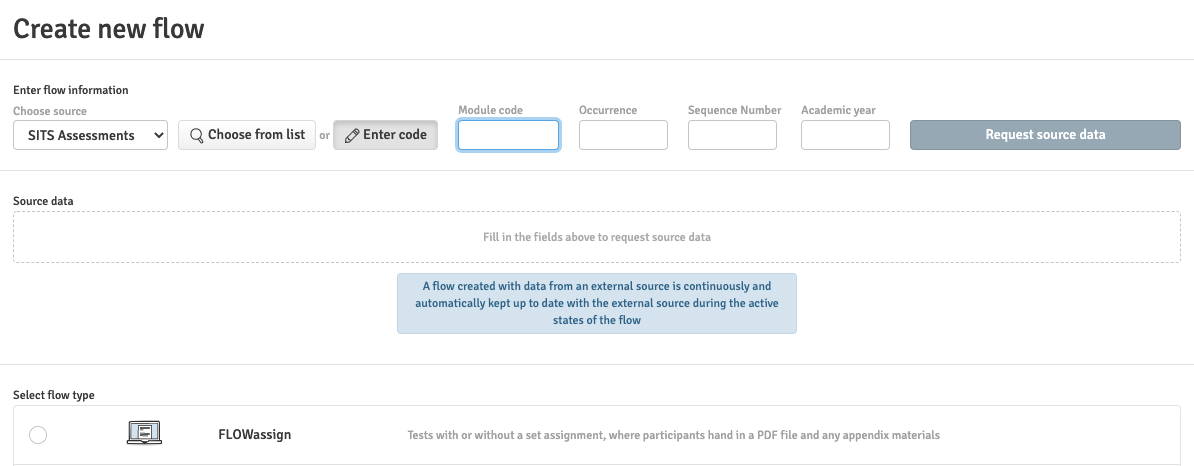Click the FLOWassign flow type name

coord(255,435)
